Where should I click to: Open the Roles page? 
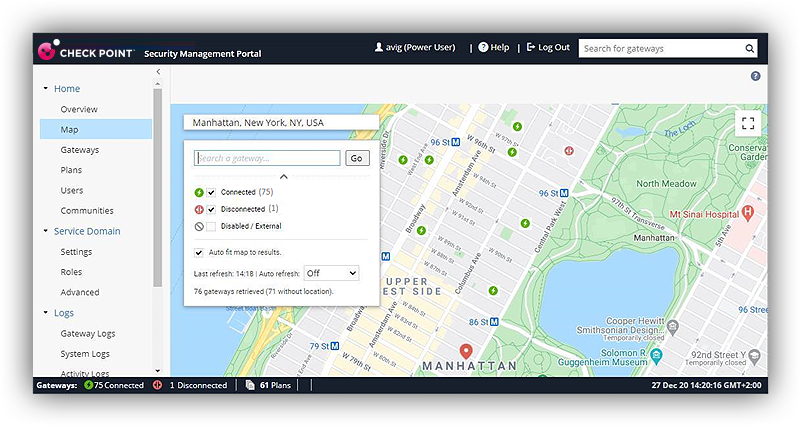[x=71, y=272]
